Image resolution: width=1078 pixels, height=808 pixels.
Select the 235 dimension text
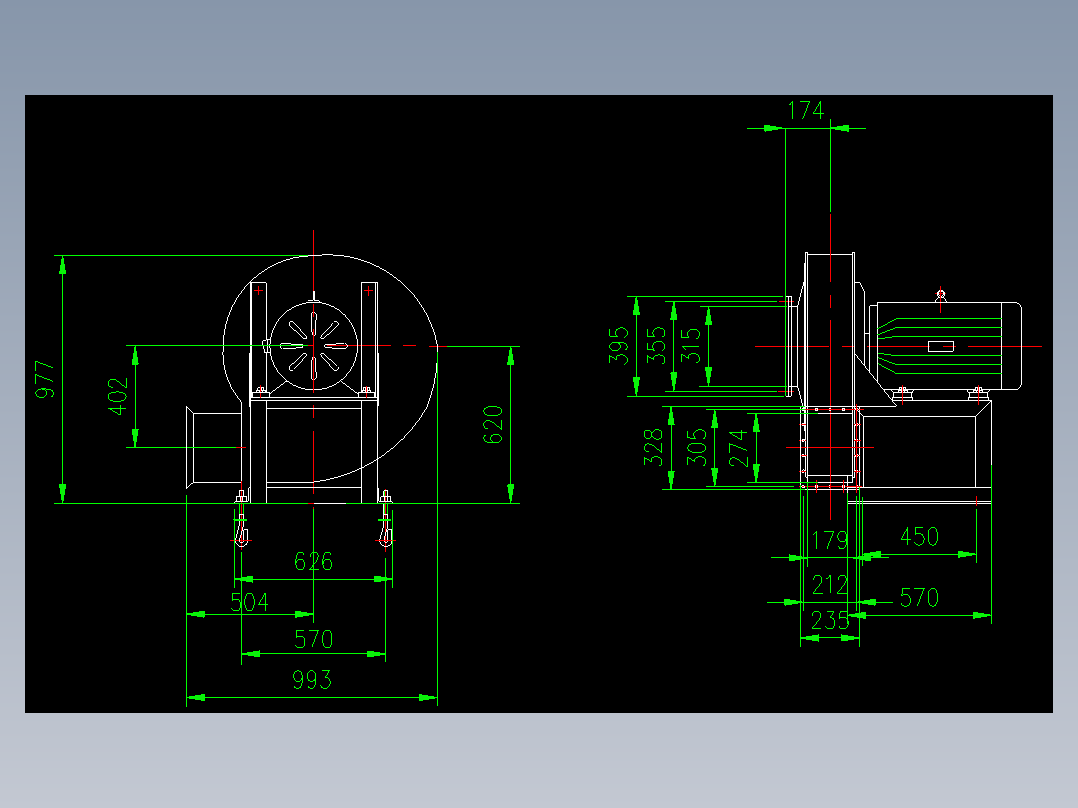pos(830,621)
